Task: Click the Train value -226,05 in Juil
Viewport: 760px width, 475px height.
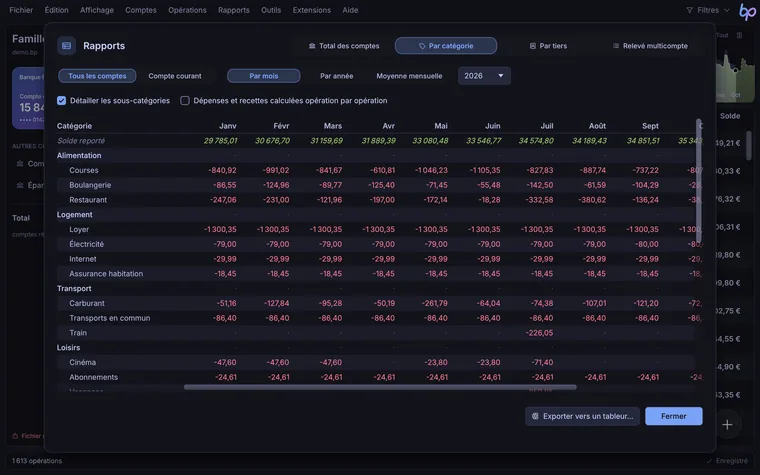Action: pyautogui.click(x=539, y=333)
